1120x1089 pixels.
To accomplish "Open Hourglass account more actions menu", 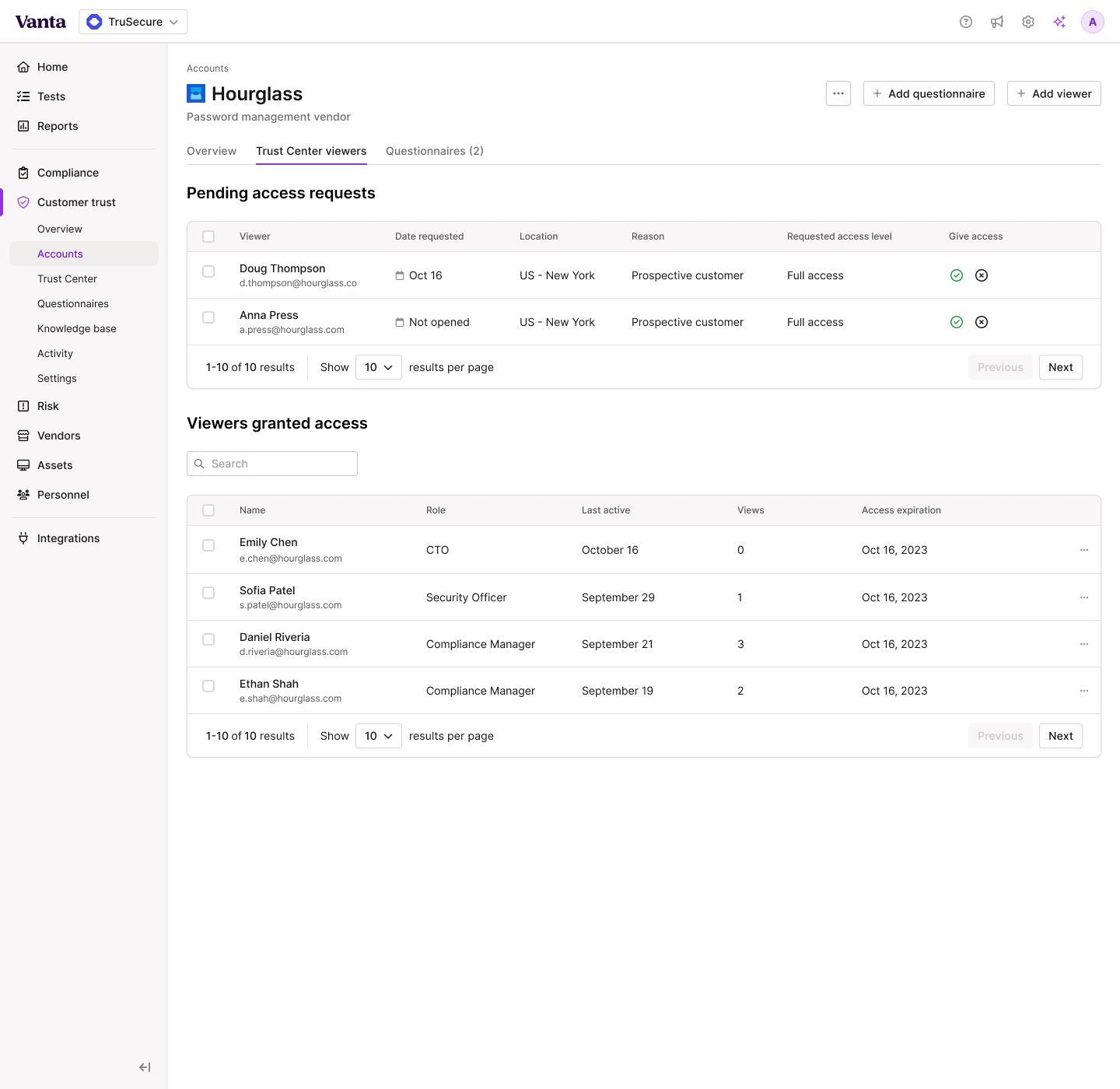I will click(838, 93).
